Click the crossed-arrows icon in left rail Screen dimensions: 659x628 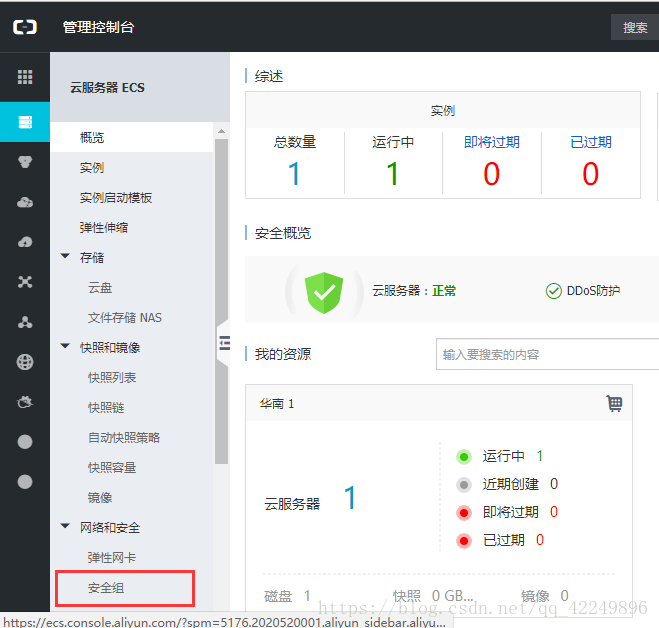[x=25, y=282]
